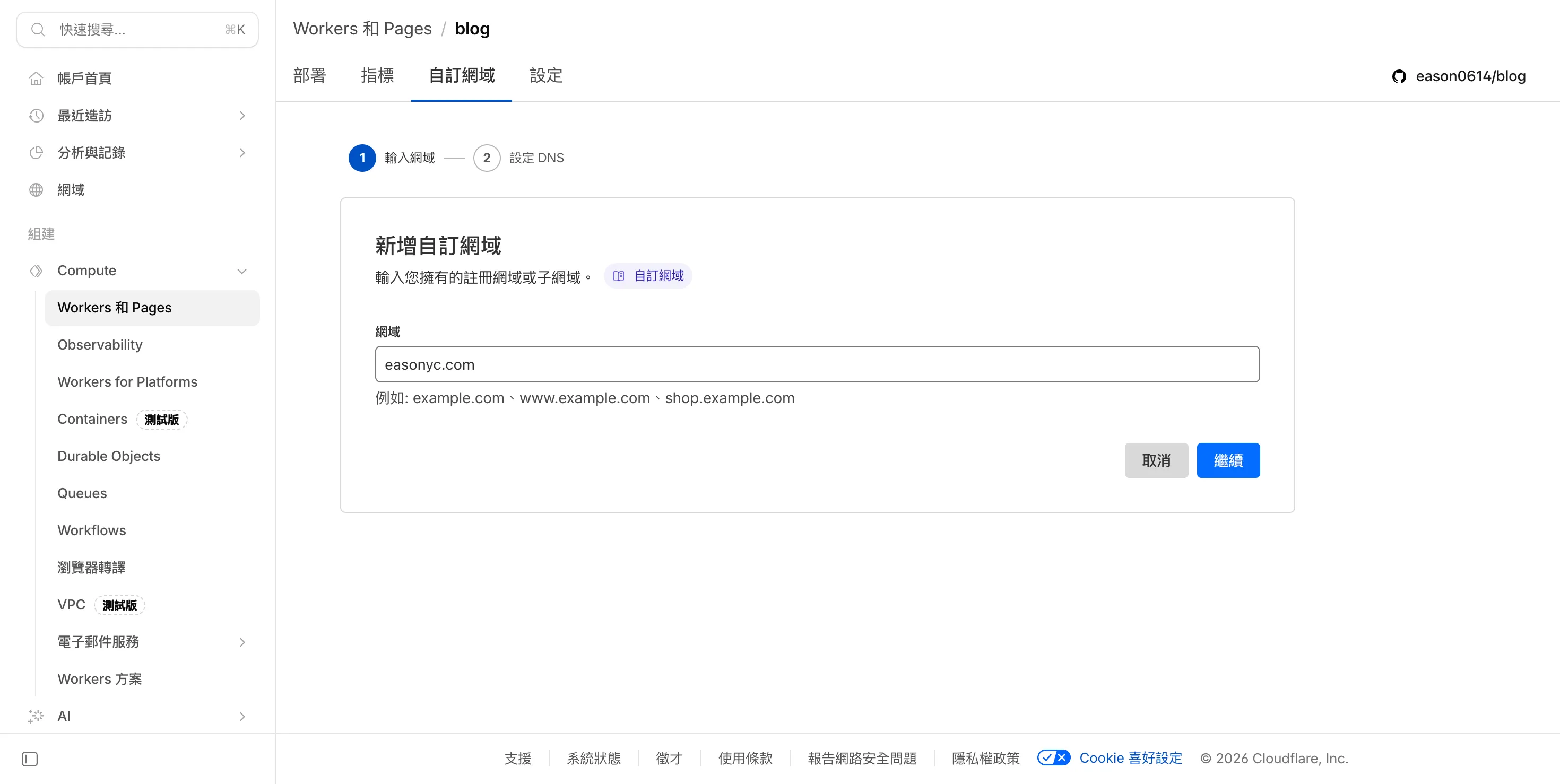1560x784 pixels.
Task: Click the 網域 input field containing easonyc.com
Action: pyautogui.click(x=816, y=364)
